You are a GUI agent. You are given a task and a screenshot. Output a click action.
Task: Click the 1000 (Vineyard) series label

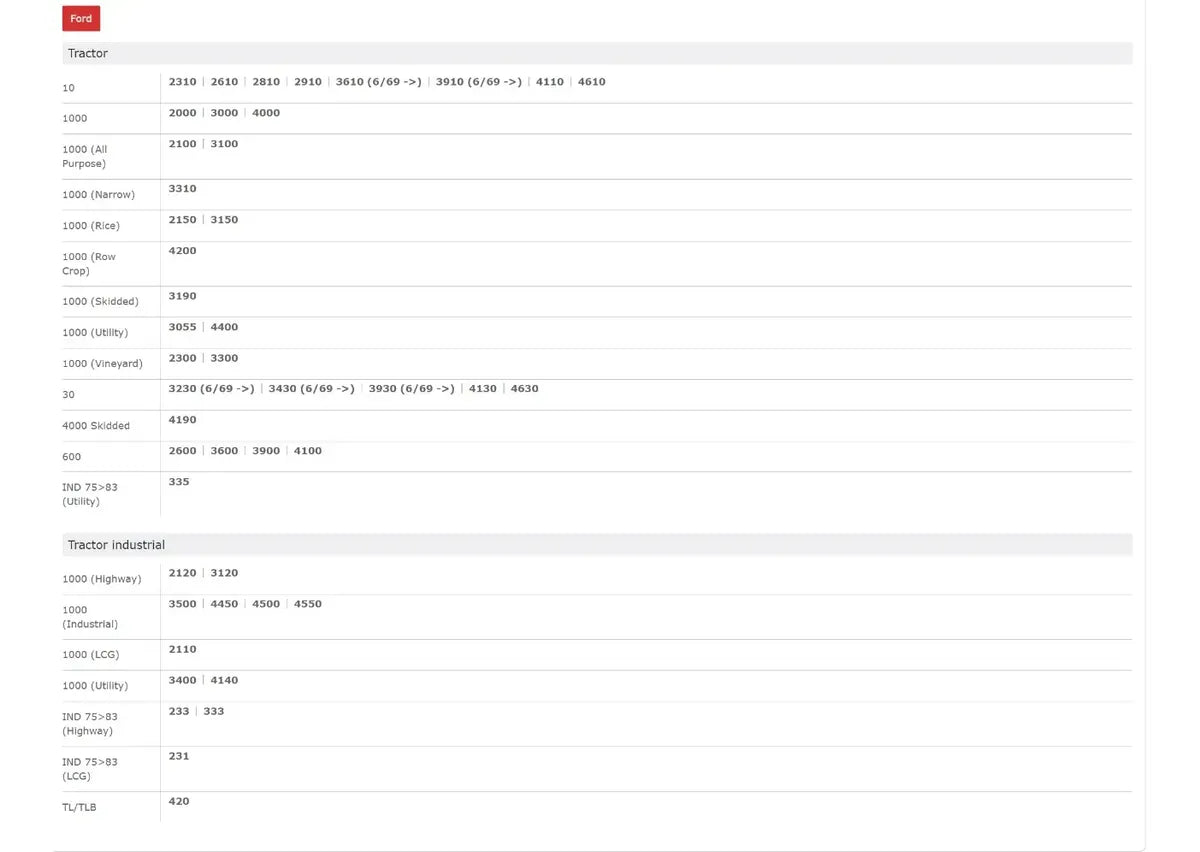pos(102,364)
